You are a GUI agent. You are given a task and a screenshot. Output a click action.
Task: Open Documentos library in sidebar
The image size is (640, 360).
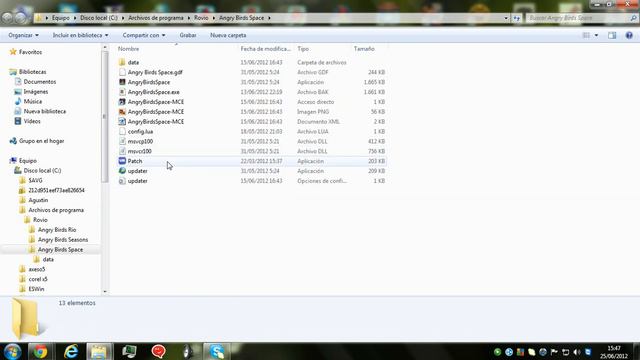coord(40,82)
